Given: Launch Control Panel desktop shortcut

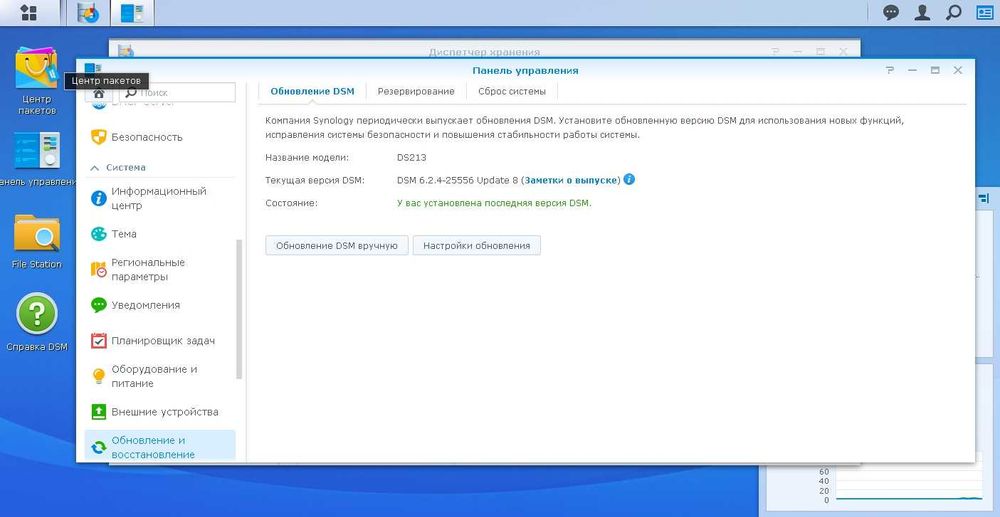Looking at the screenshot, I should 36,159.
